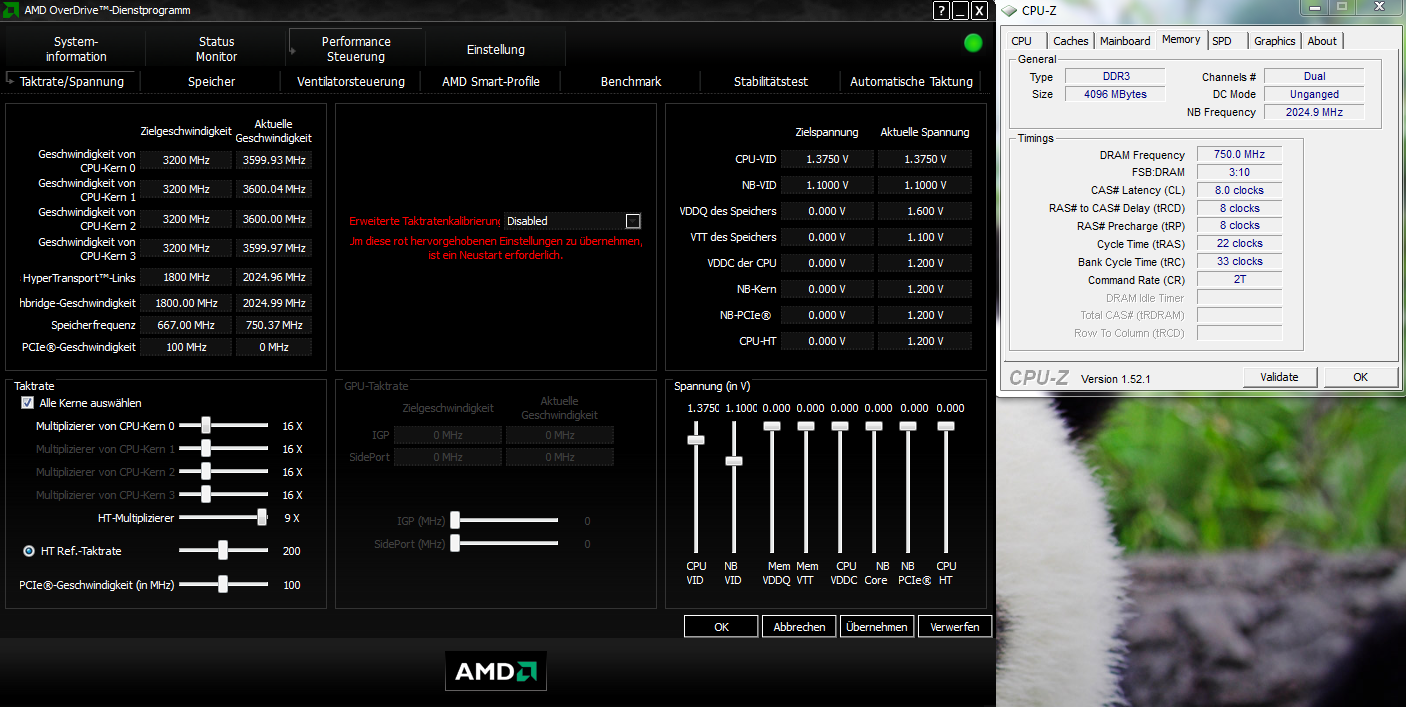Click the Mem VTT voltage slider handle

pyautogui.click(x=806, y=426)
